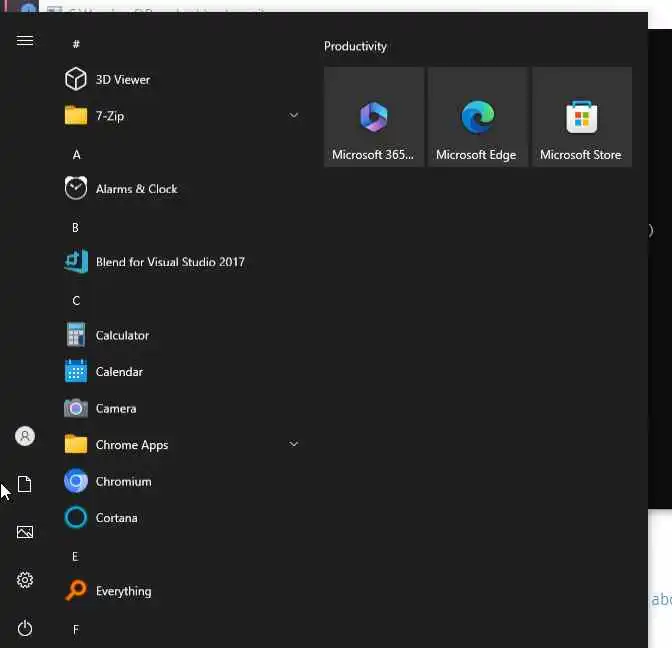Open user account icon in sidebar

click(x=25, y=436)
